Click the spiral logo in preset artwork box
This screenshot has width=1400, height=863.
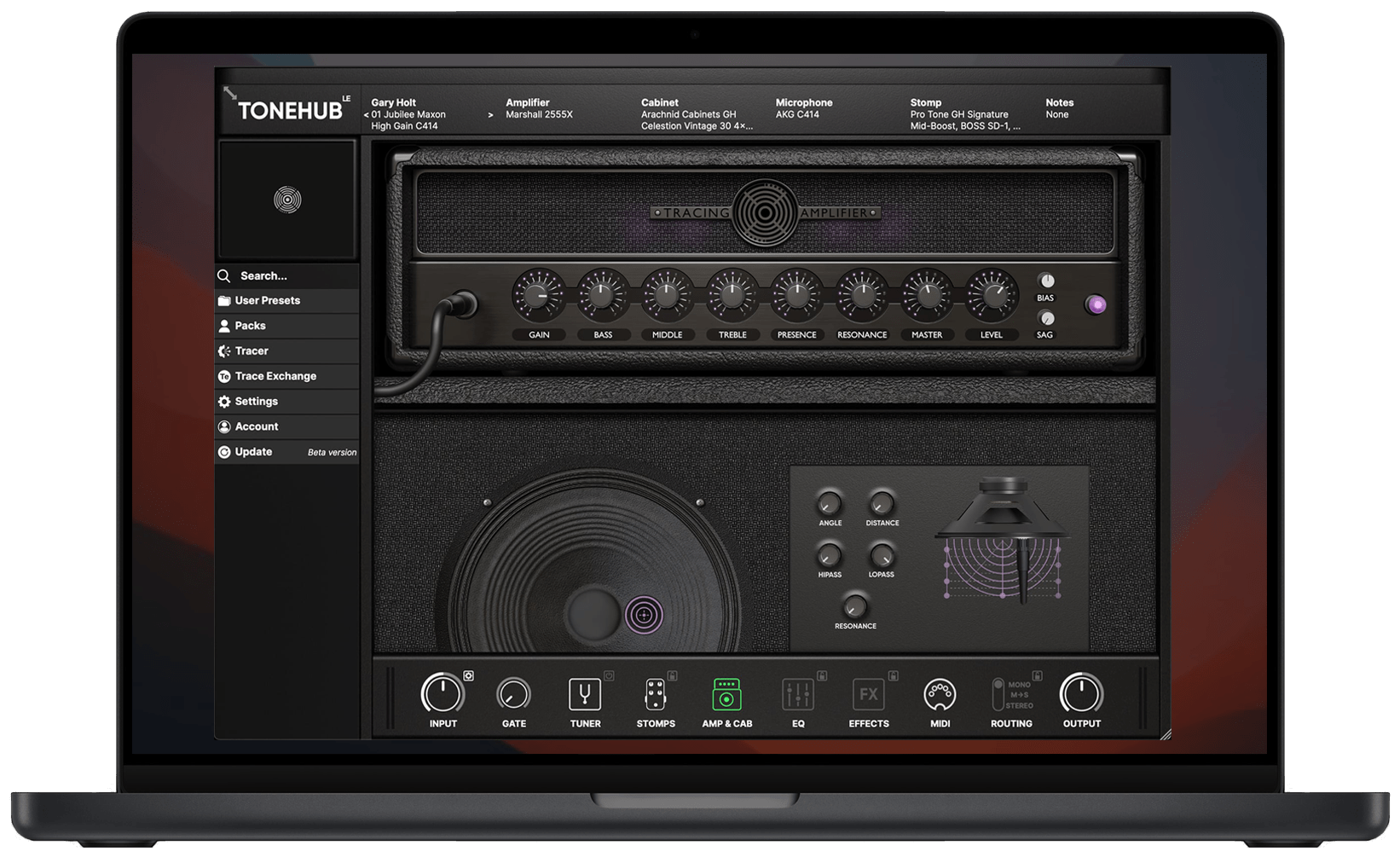287,200
